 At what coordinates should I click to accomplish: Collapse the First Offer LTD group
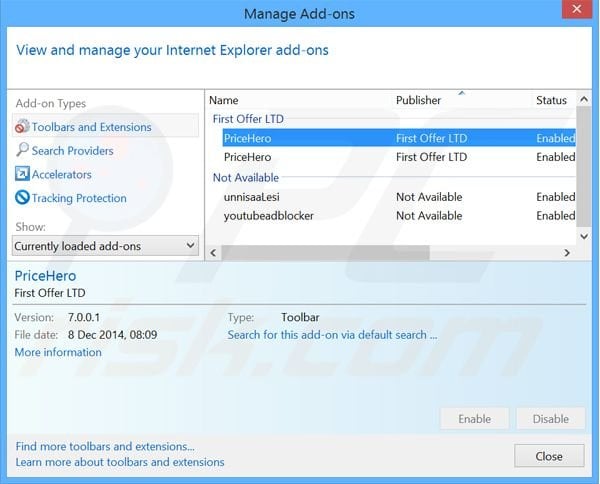click(x=248, y=119)
